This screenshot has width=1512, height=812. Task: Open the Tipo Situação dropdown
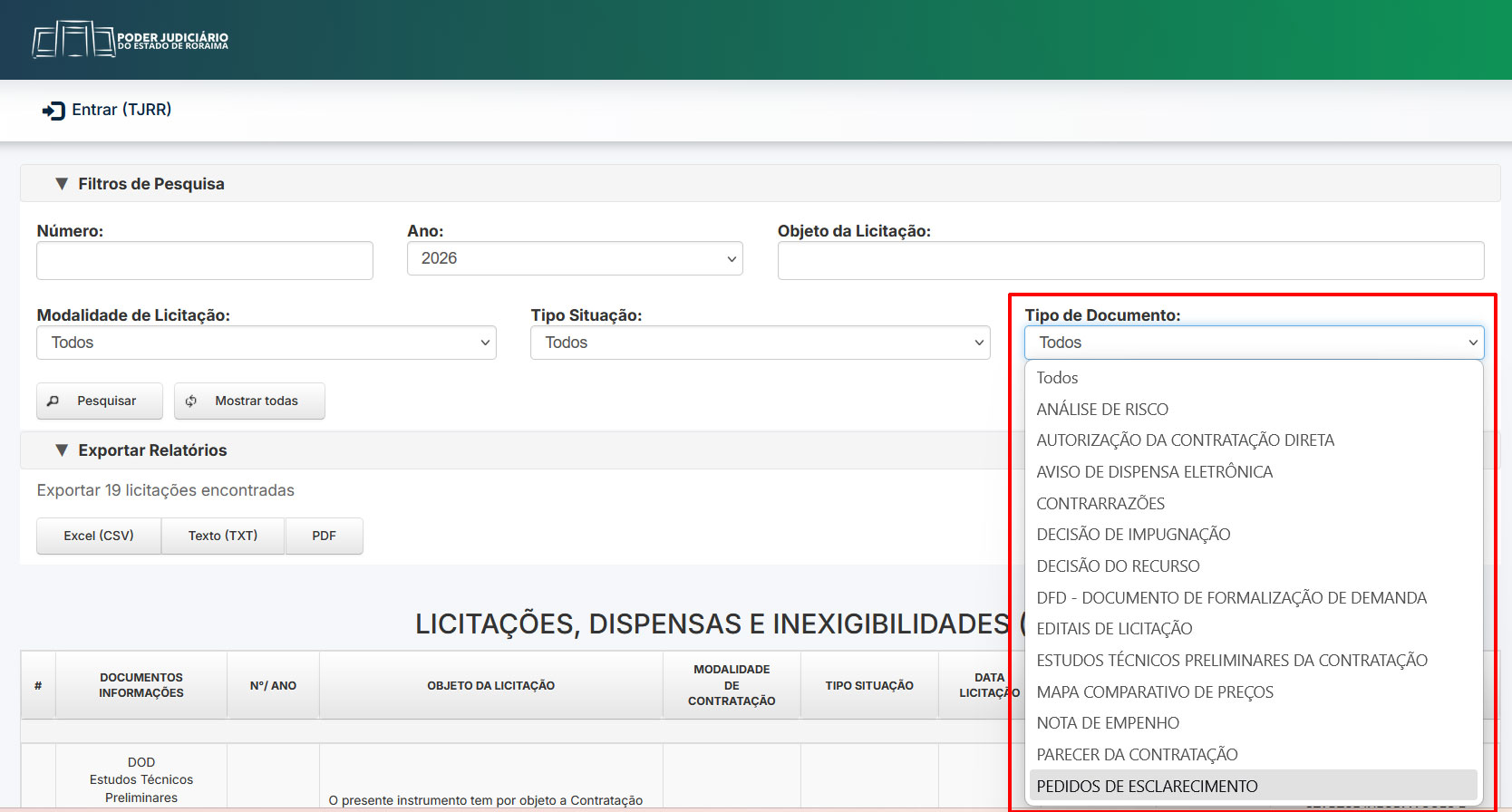760,343
